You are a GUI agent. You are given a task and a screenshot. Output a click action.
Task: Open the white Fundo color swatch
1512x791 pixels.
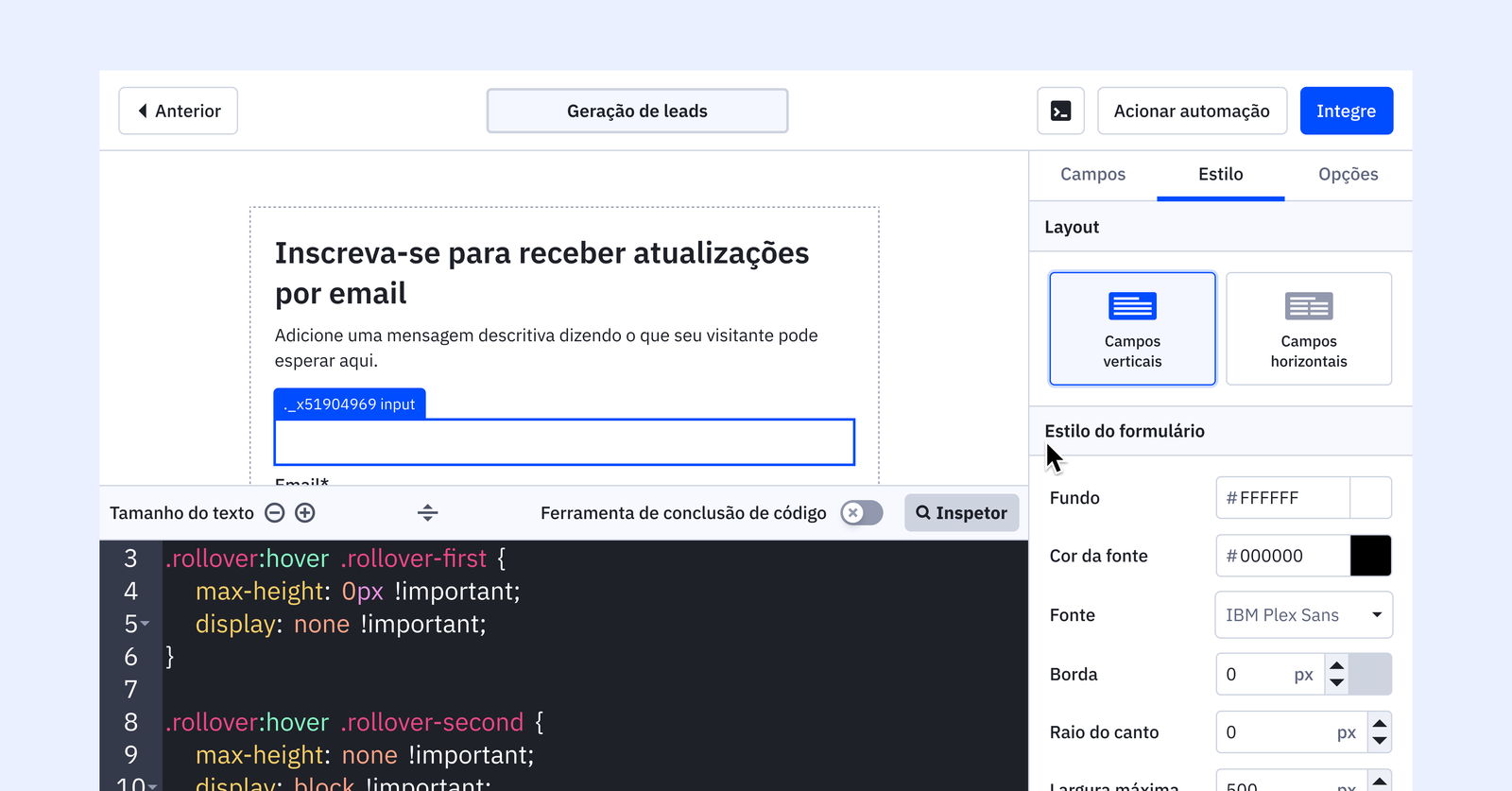pyautogui.click(x=1370, y=498)
